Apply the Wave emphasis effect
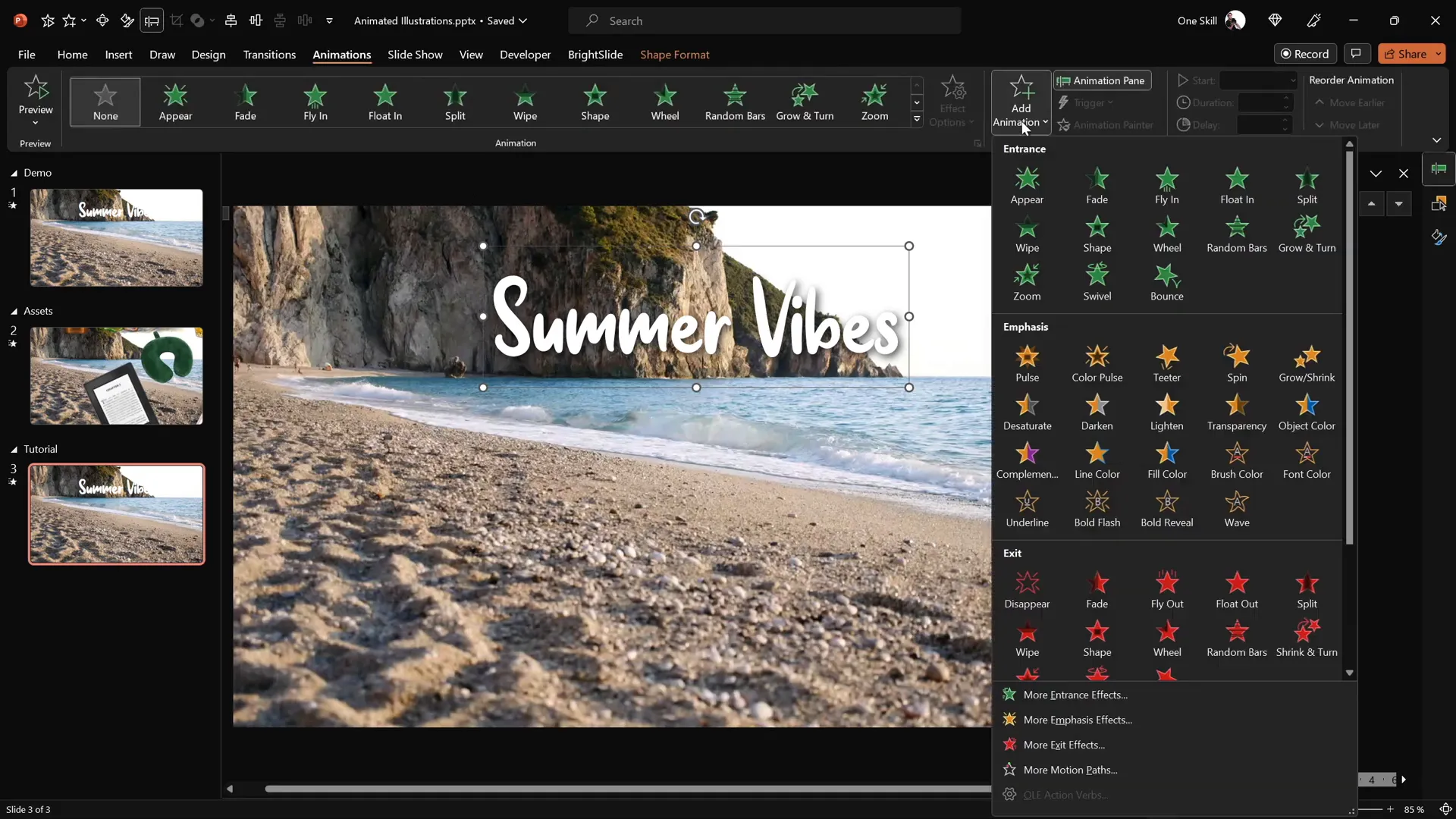The height and width of the screenshot is (819, 1456). (1236, 509)
